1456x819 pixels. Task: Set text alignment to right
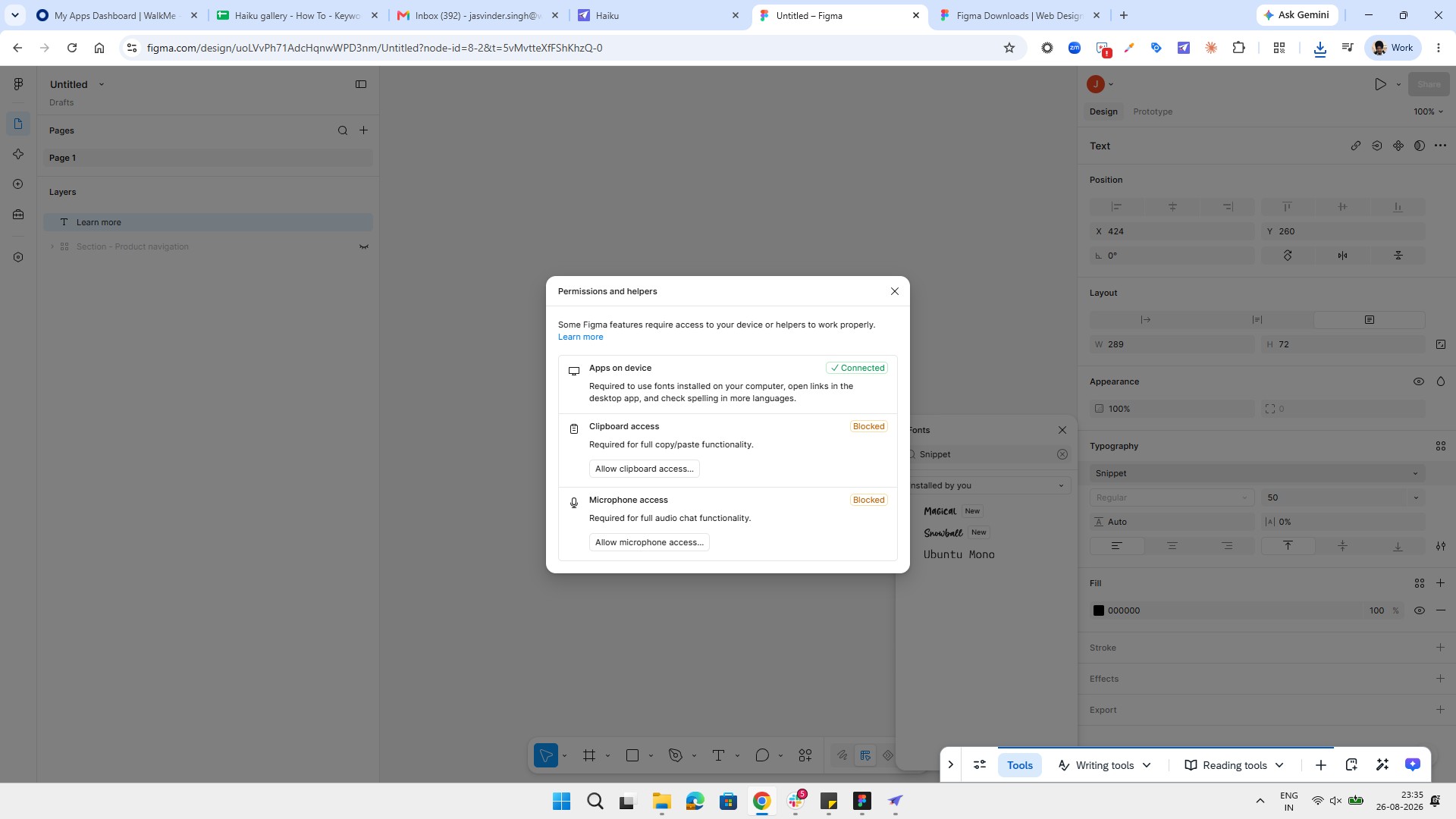click(1228, 546)
